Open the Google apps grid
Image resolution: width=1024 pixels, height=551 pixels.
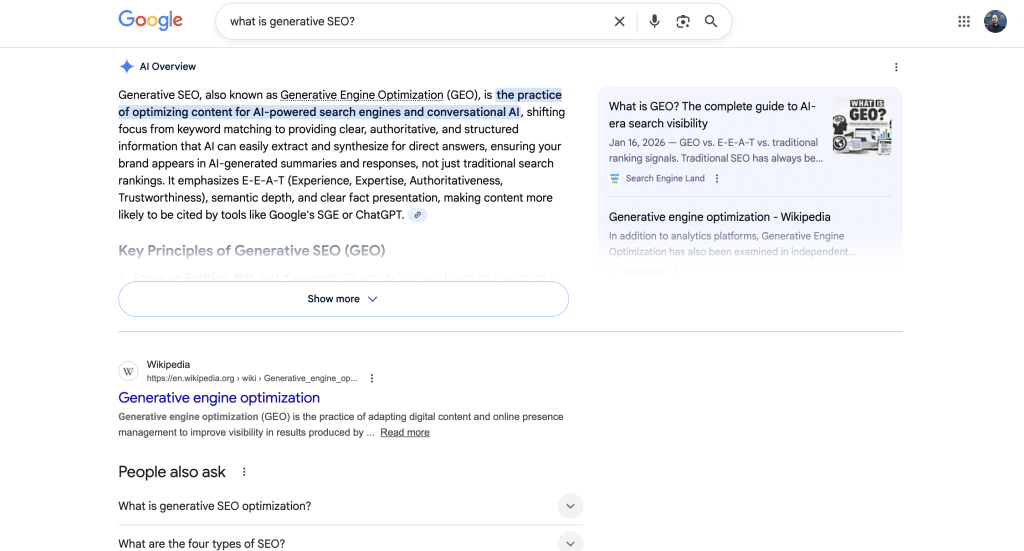pos(964,22)
